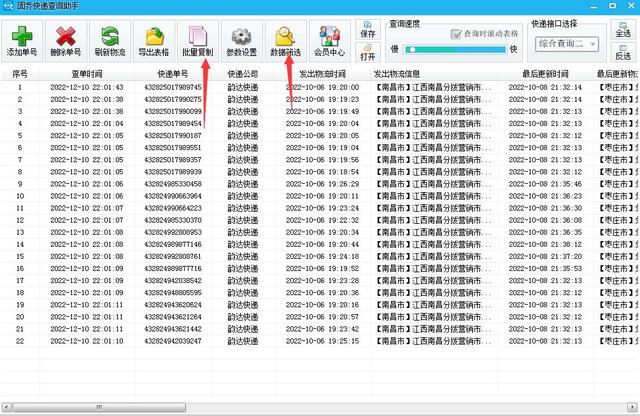
Task: Select tracking number 432824992808953
Action: point(173,232)
